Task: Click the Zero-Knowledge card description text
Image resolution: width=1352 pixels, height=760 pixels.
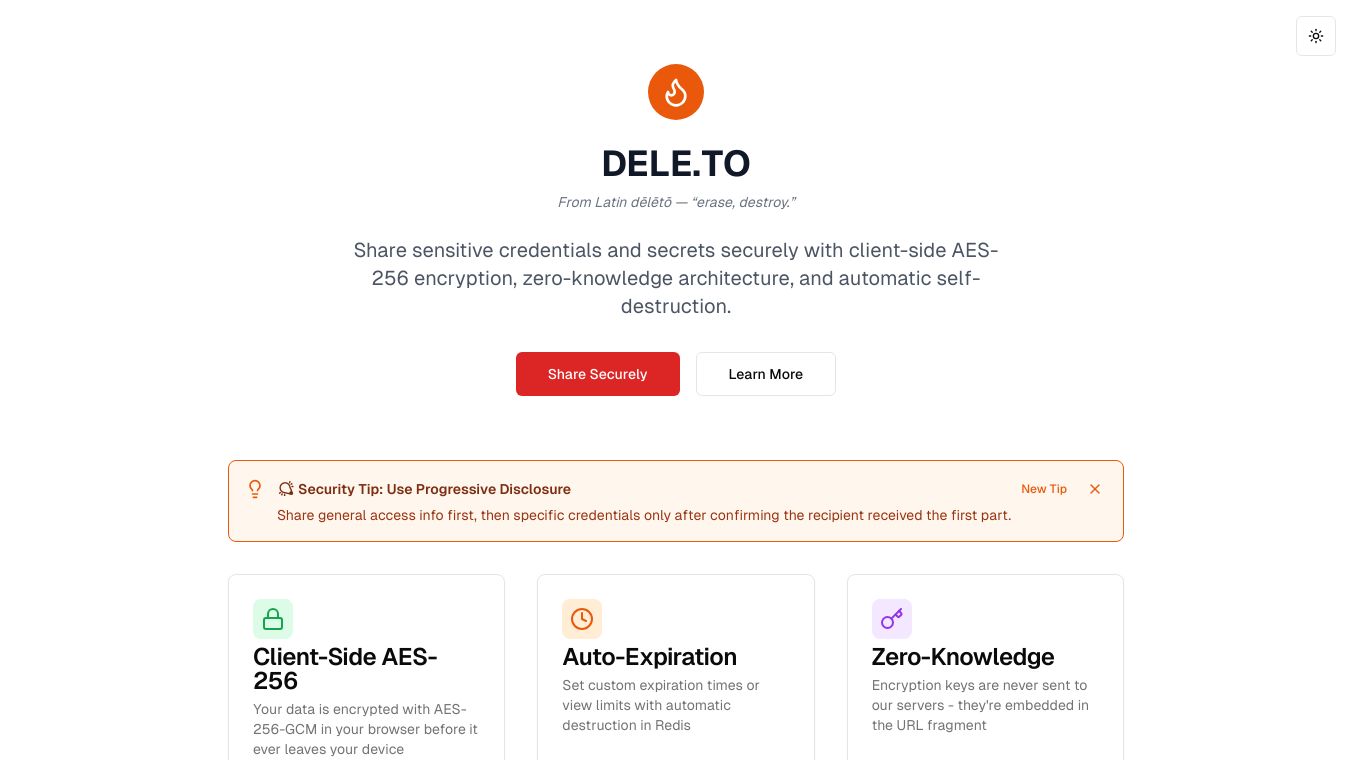Action: (979, 705)
